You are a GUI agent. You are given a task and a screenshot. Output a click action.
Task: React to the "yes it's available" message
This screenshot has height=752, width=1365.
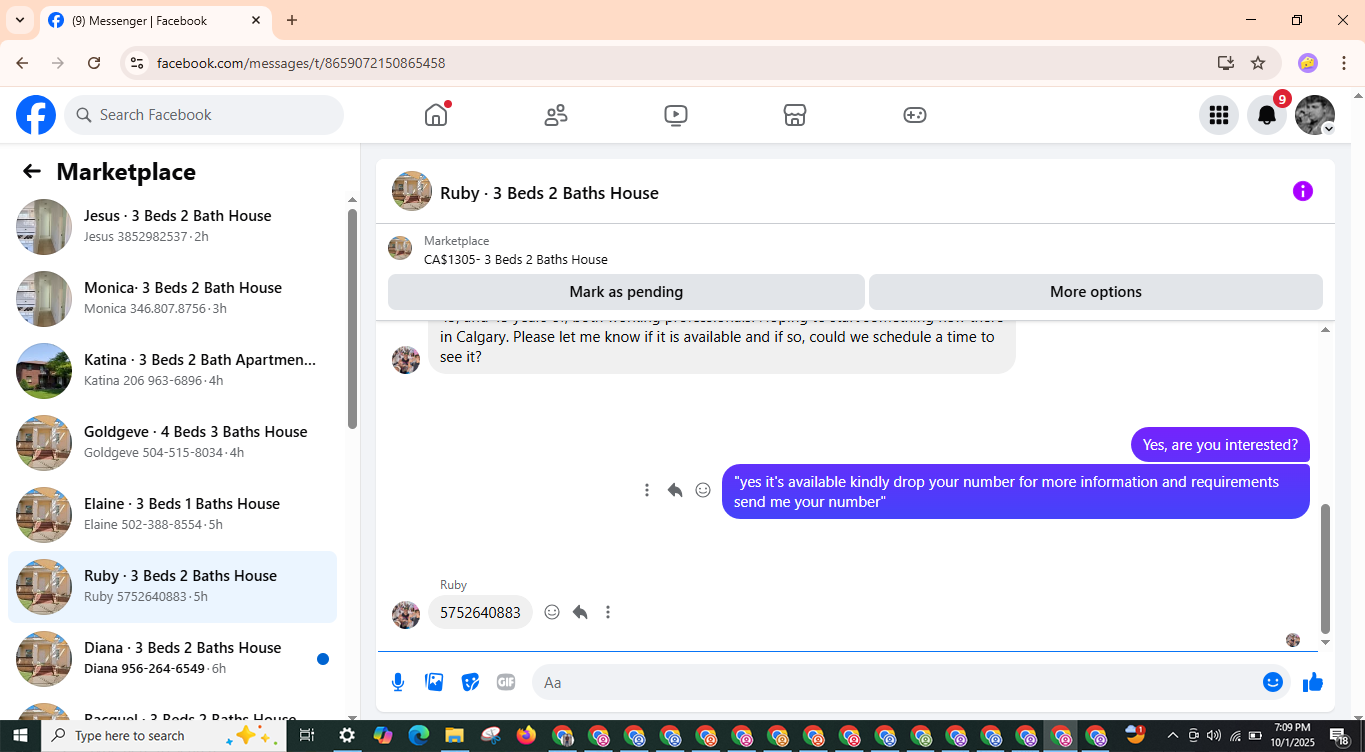click(x=703, y=490)
